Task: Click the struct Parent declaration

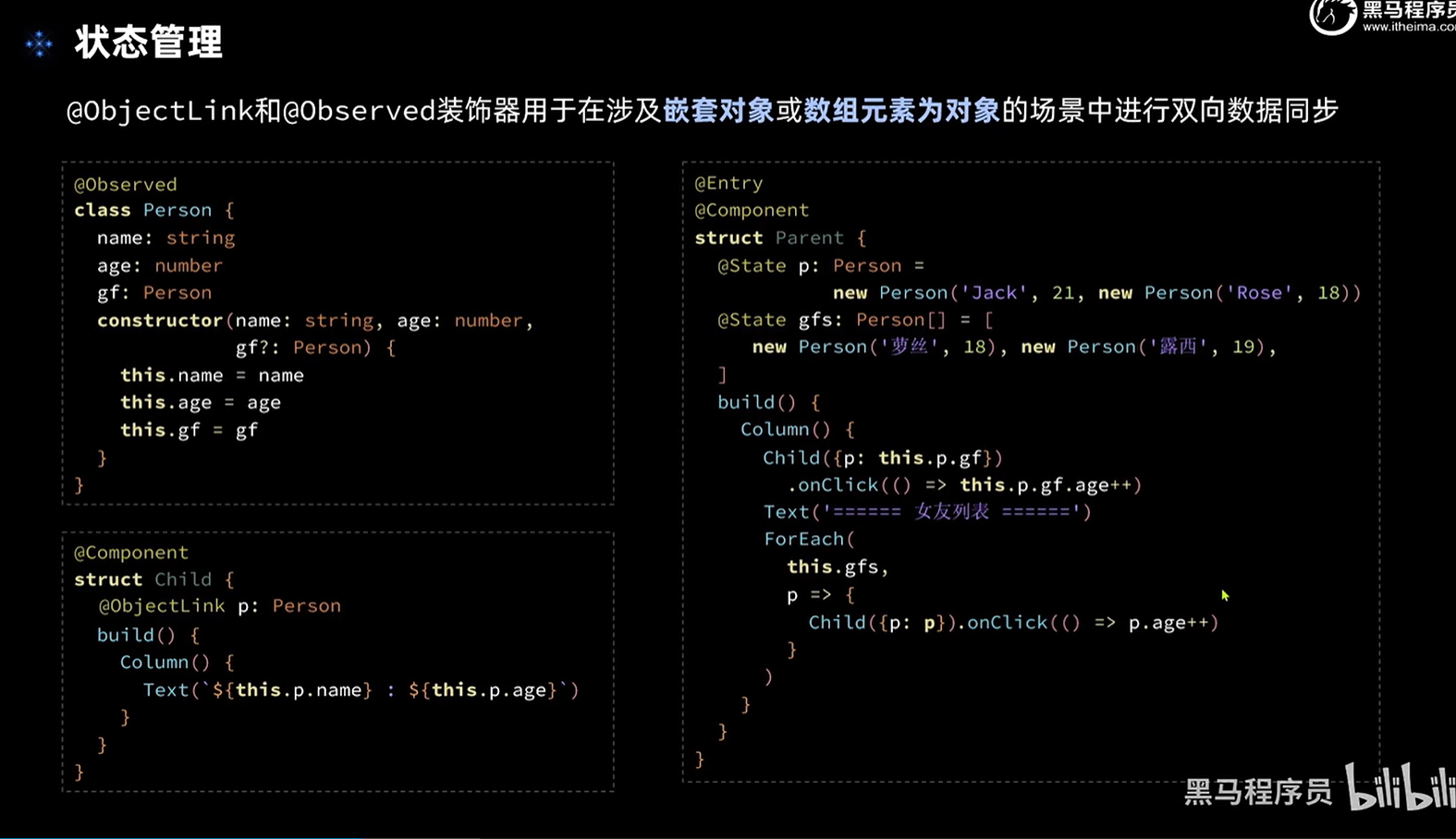Action: pos(779,237)
